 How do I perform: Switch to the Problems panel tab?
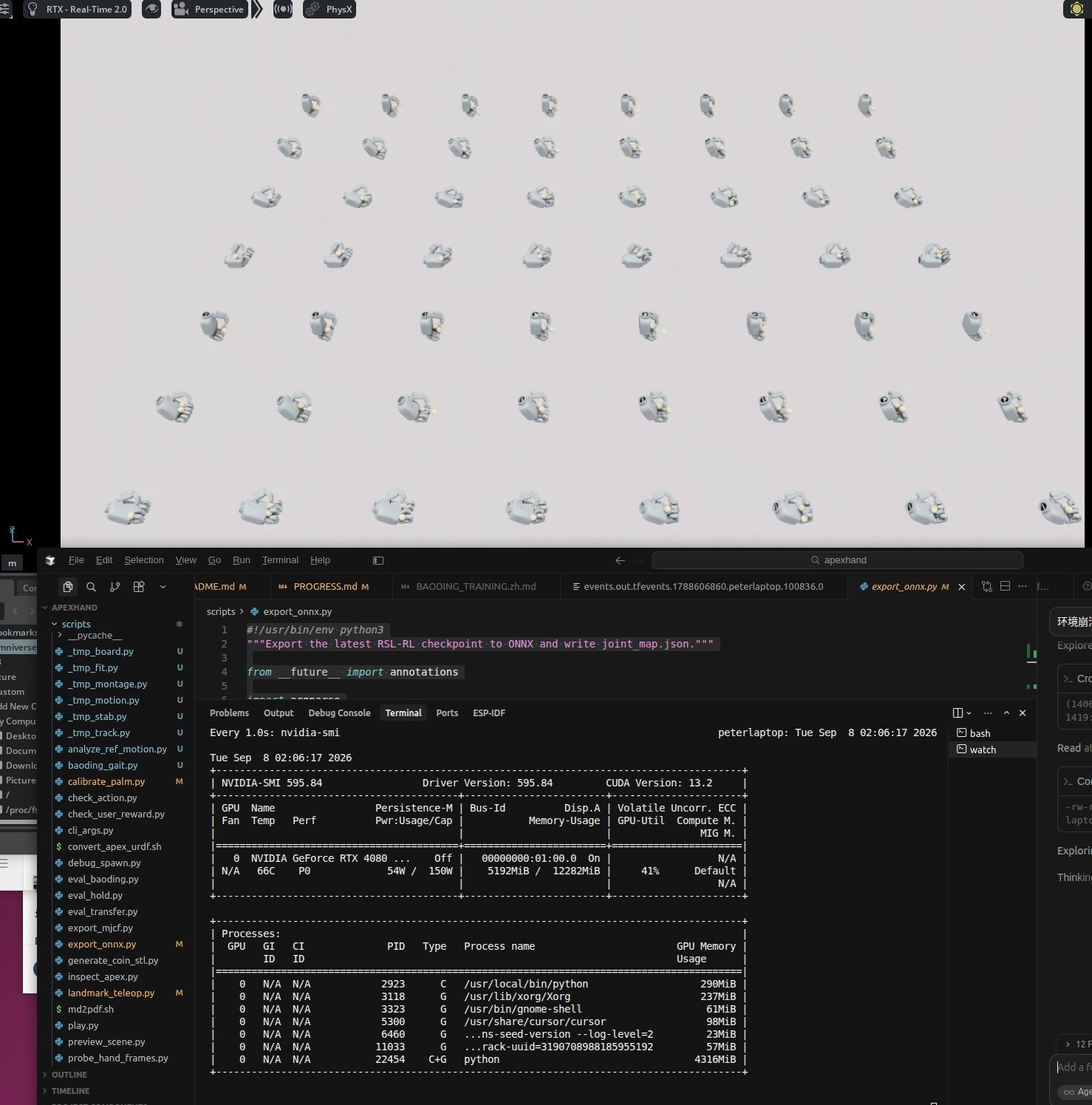(x=229, y=713)
